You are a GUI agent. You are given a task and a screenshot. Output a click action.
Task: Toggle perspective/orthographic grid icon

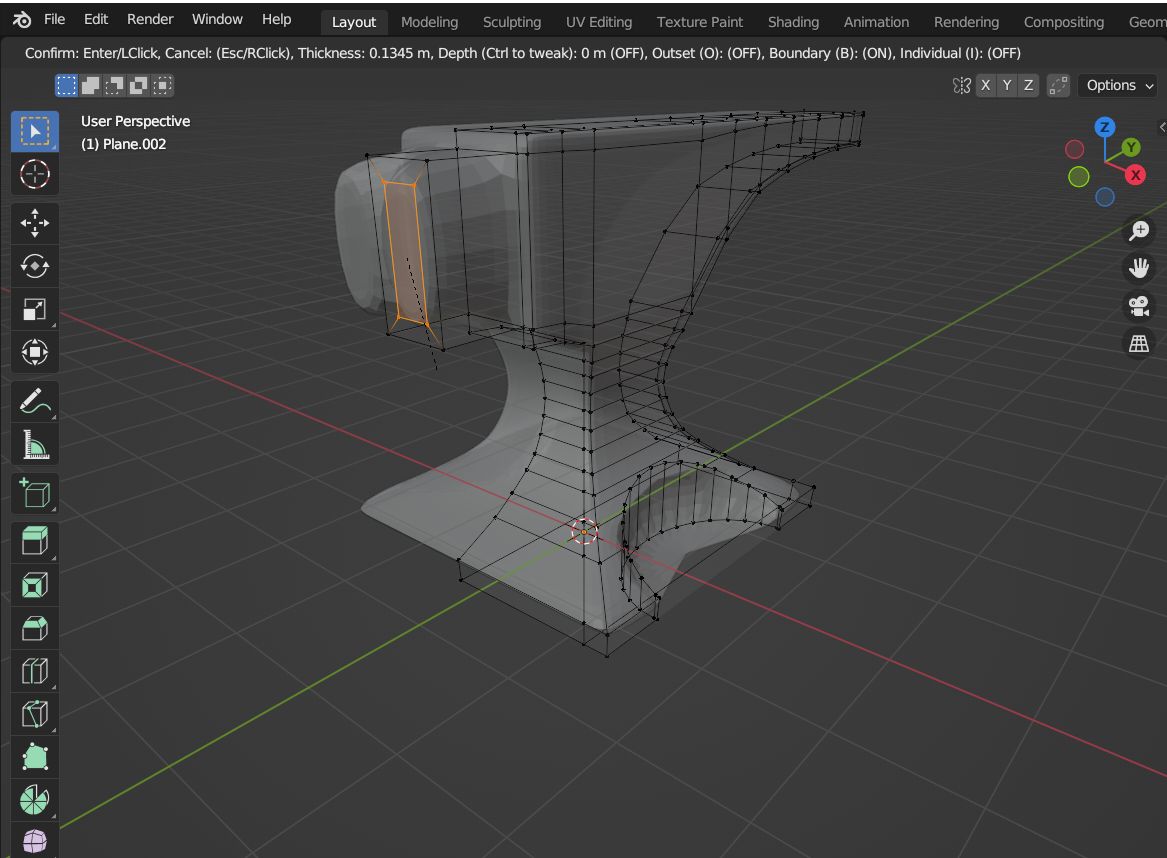[1139, 343]
